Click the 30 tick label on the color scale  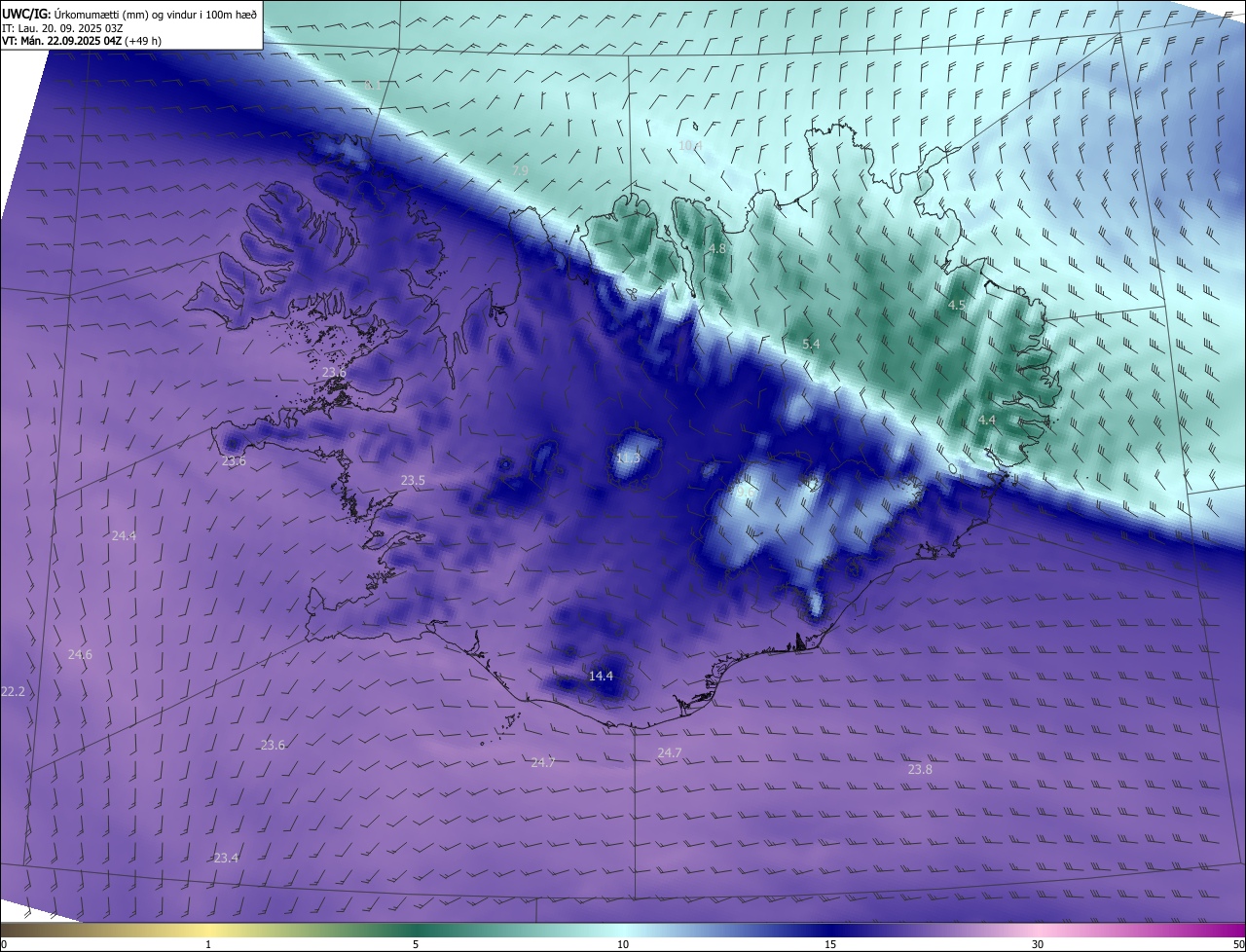(x=1038, y=944)
